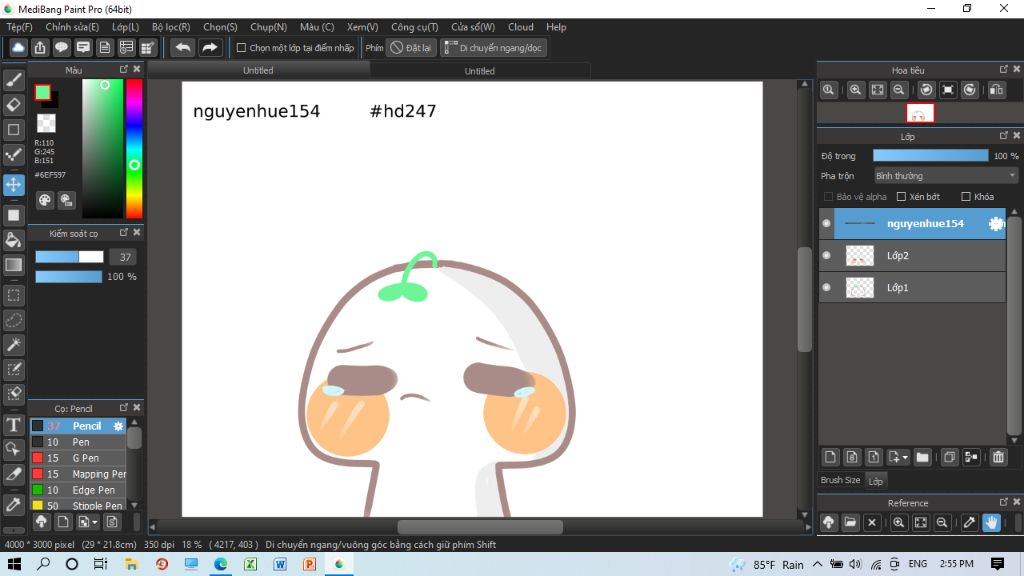Switch to the second Untitled canvas tab
The height and width of the screenshot is (576, 1024).
(x=479, y=71)
